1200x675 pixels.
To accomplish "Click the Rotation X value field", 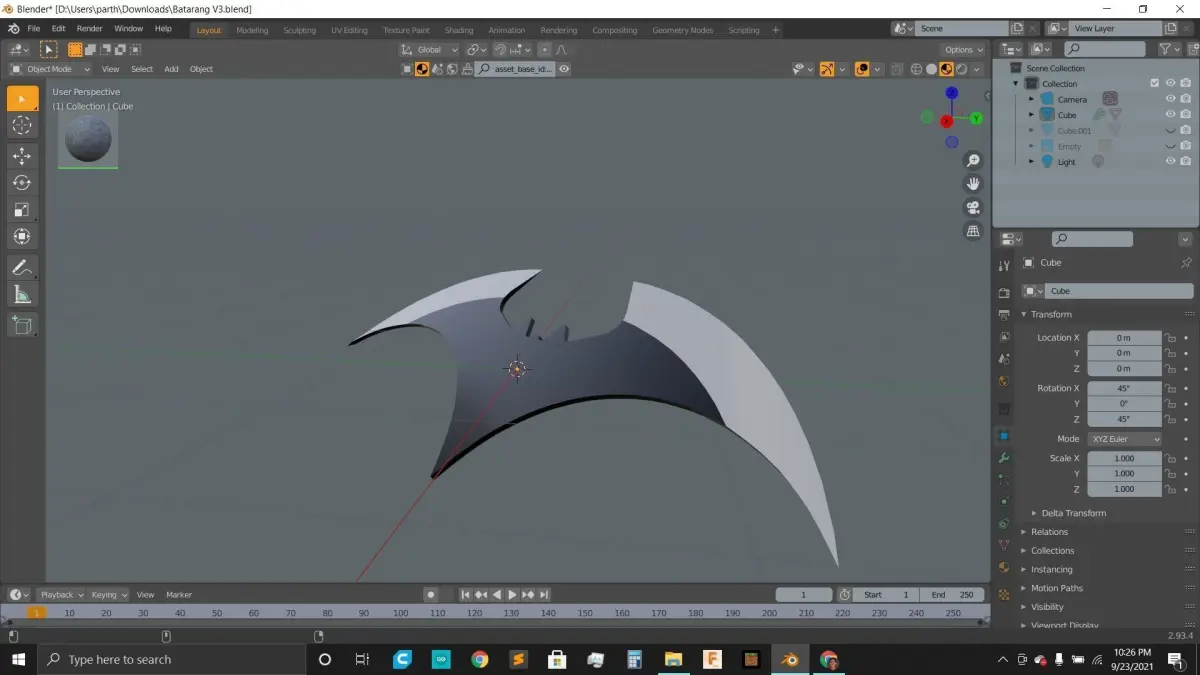I will [1124, 388].
